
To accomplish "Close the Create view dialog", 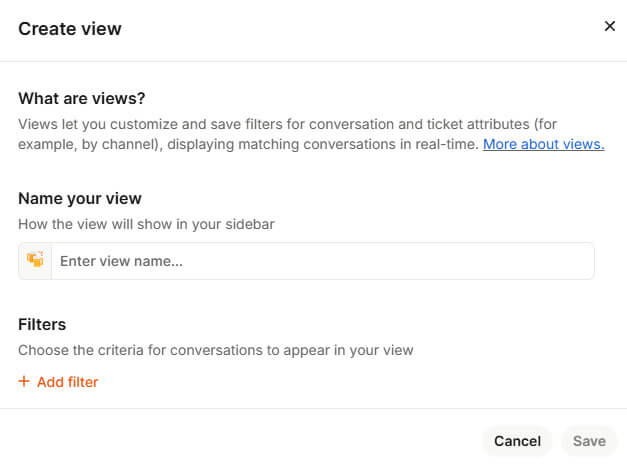I will pyautogui.click(x=609, y=27).
